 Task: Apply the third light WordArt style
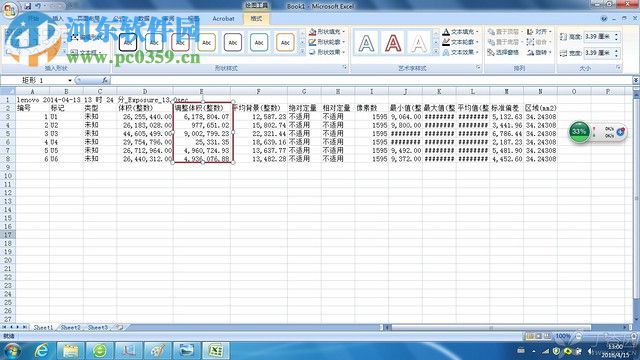tap(419, 43)
